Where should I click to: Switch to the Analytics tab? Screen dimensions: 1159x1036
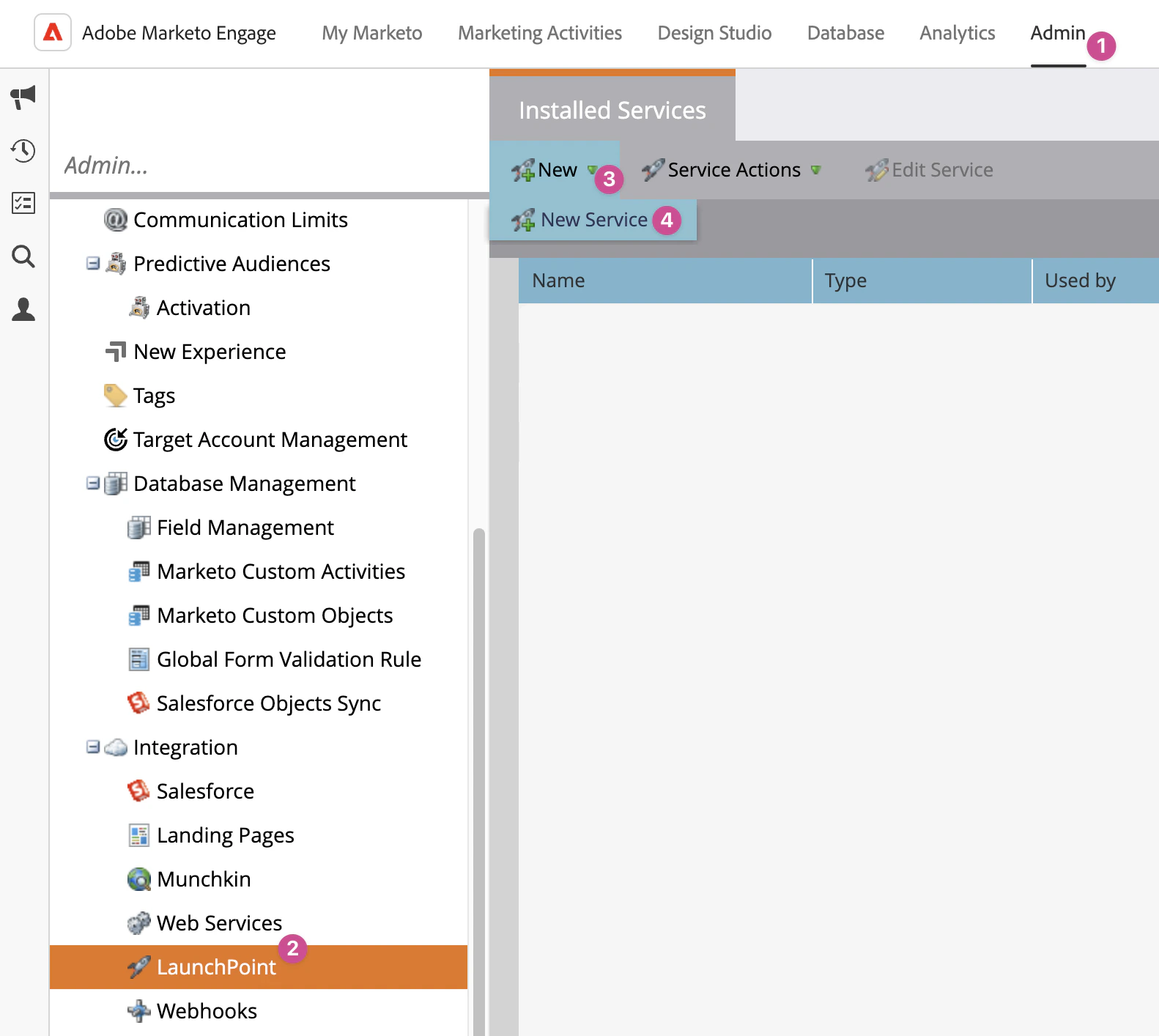(958, 33)
